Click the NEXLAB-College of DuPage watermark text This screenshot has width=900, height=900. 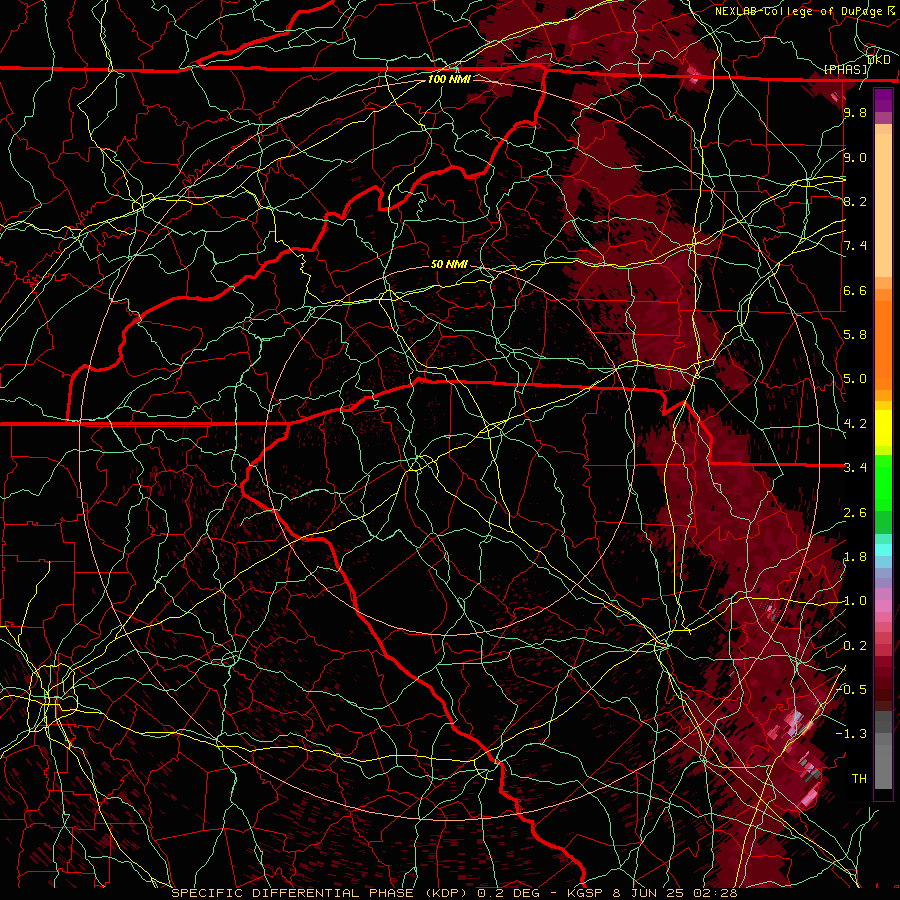(800, 11)
